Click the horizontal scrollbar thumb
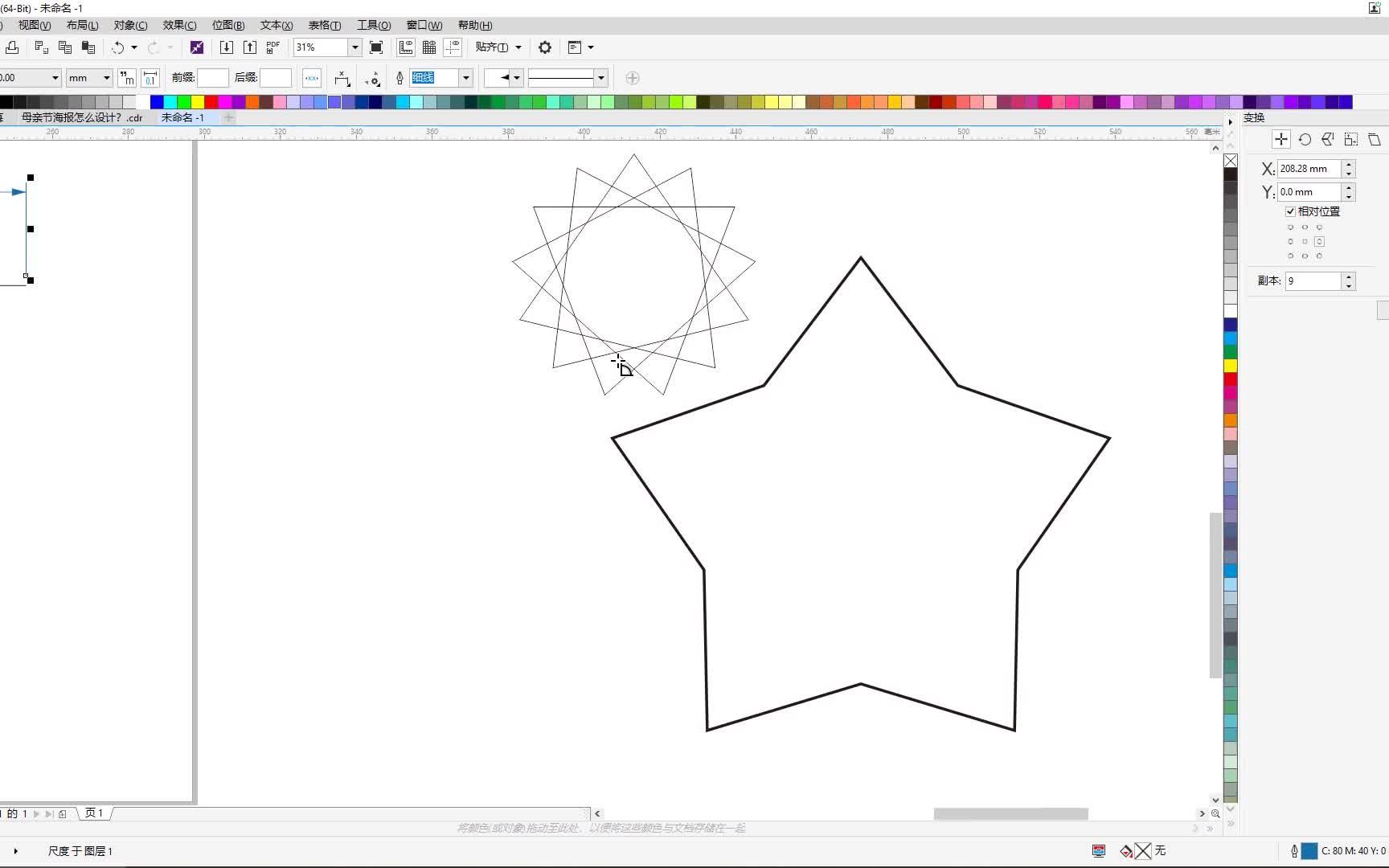This screenshot has height=868, width=1389. coord(1010,813)
